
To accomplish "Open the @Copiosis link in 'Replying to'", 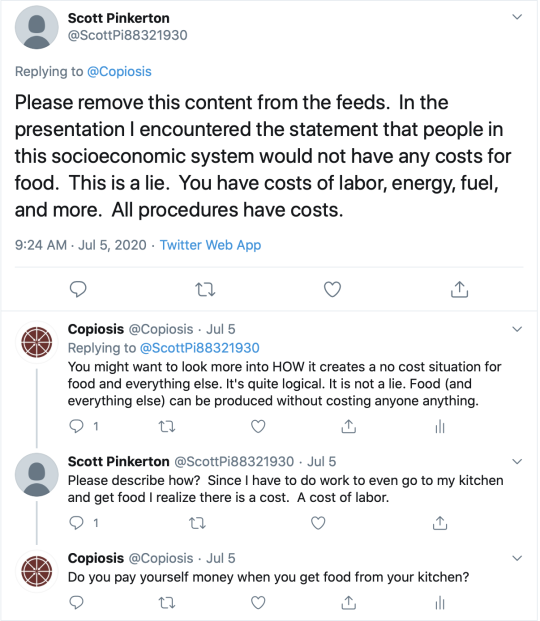I will (x=119, y=72).
